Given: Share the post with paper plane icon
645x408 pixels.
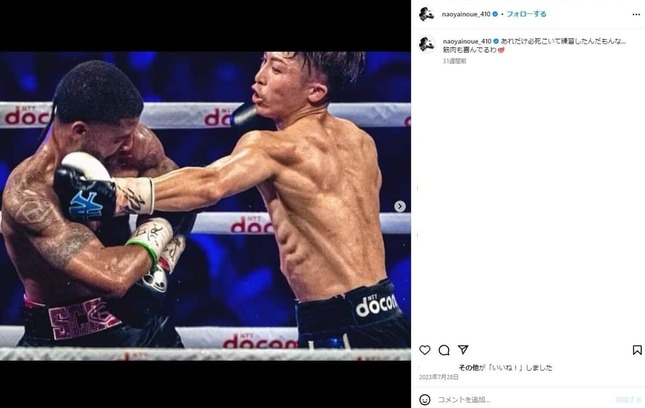Looking at the screenshot, I should tap(463, 350).
